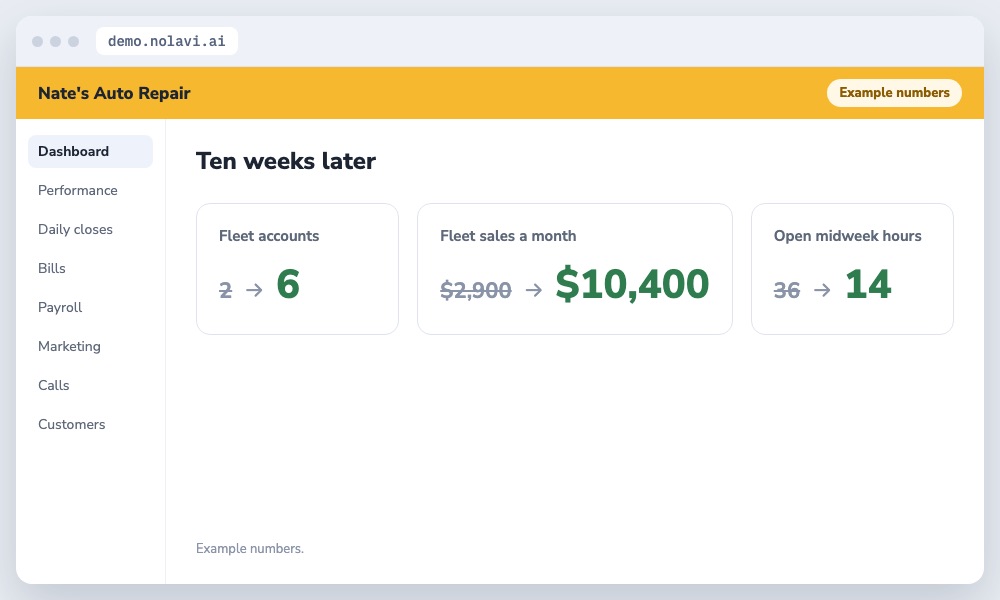1000x600 pixels.
Task: Select Open midweek hours label
Action: (848, 236)
